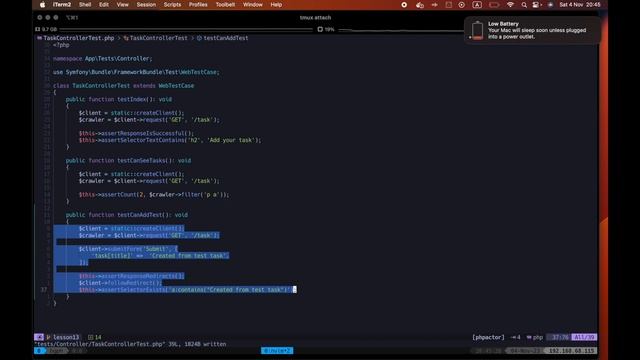Click the cursor position 37:76 indicator

coord(560,337)
